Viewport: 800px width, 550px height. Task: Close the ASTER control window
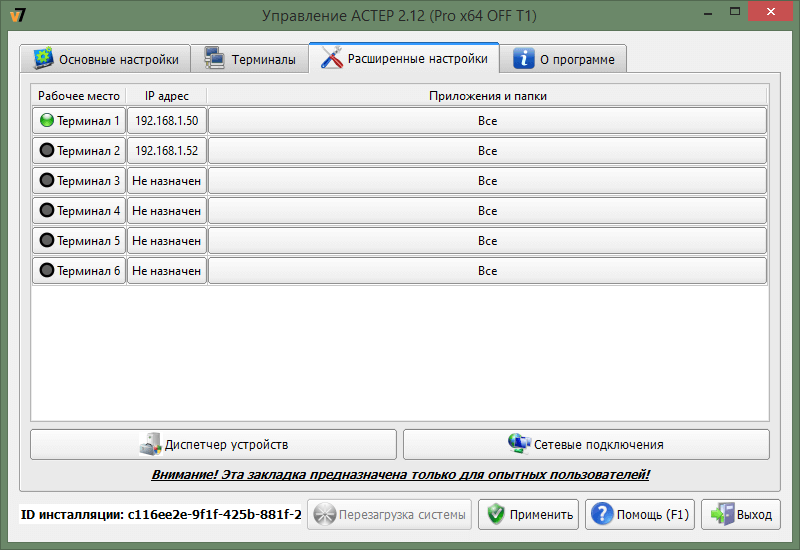[x=770, y=11]
